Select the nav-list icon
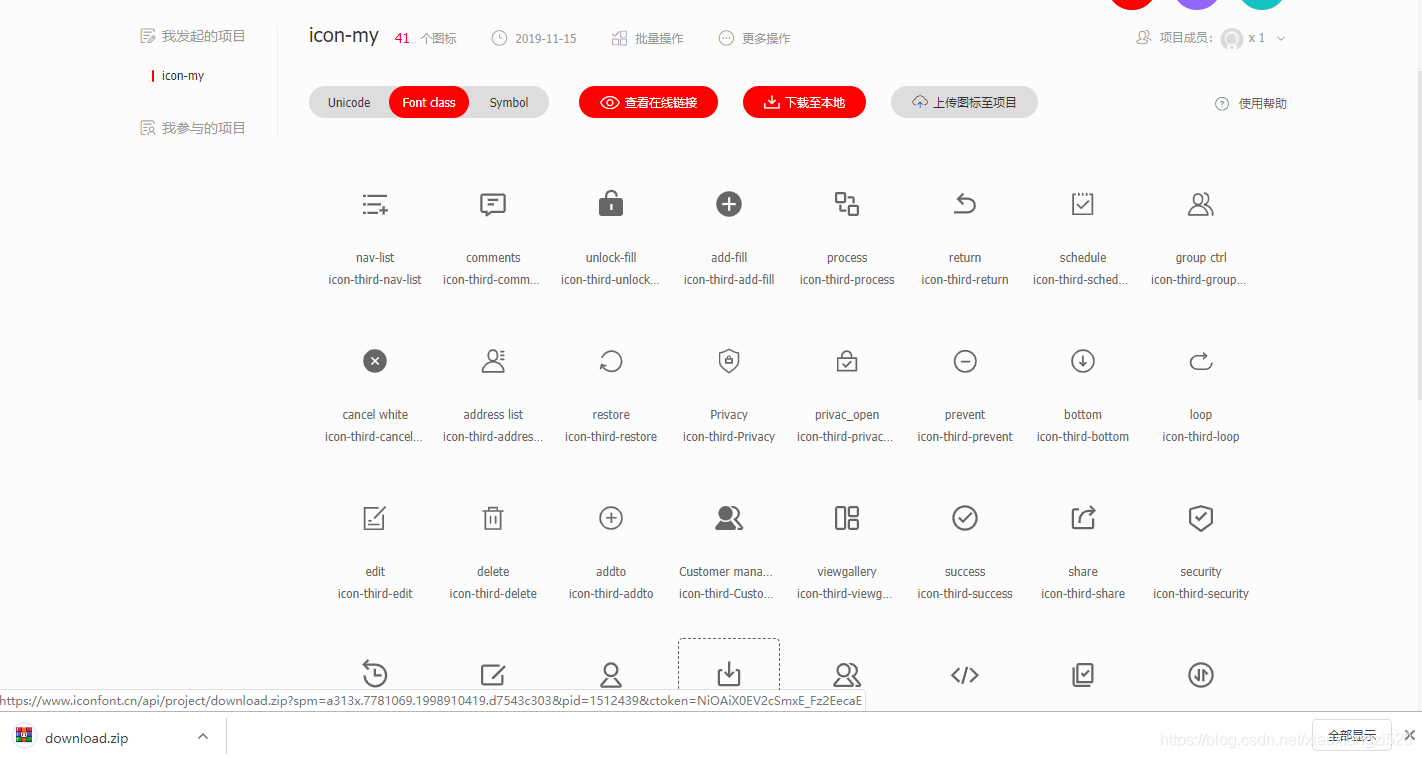 (375, 205)
